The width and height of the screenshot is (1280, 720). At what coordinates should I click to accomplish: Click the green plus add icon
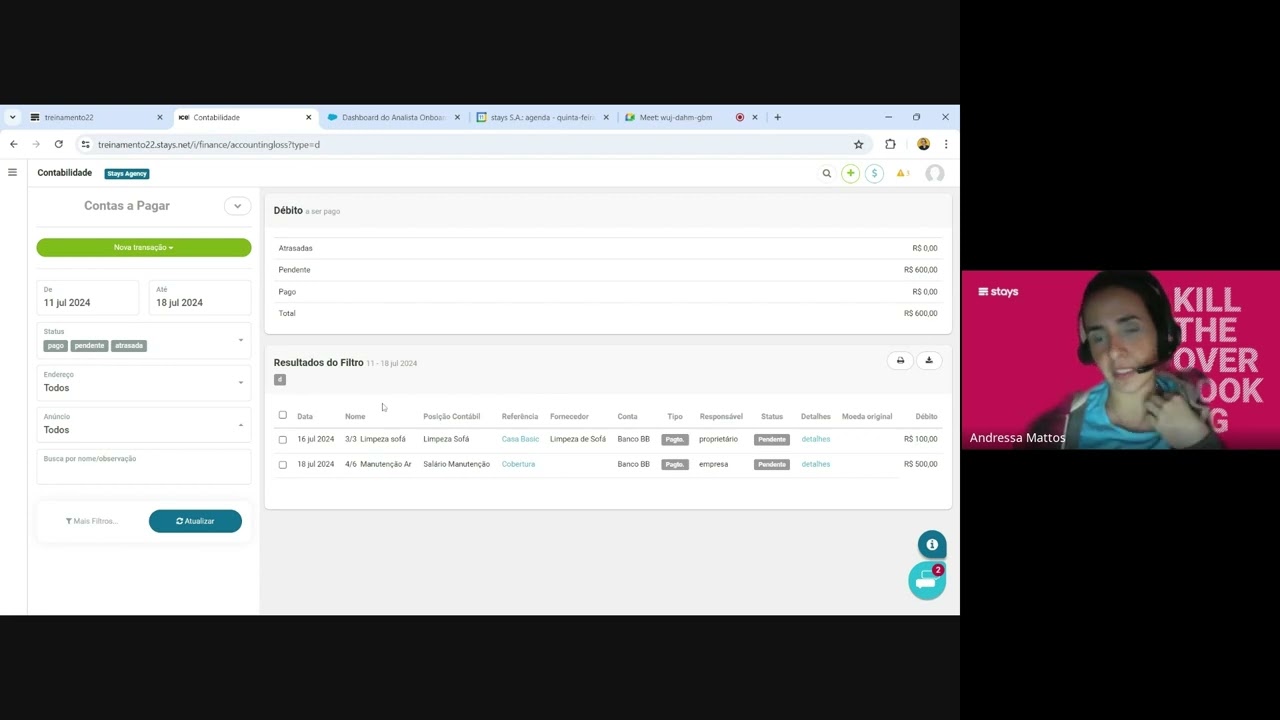850,173
